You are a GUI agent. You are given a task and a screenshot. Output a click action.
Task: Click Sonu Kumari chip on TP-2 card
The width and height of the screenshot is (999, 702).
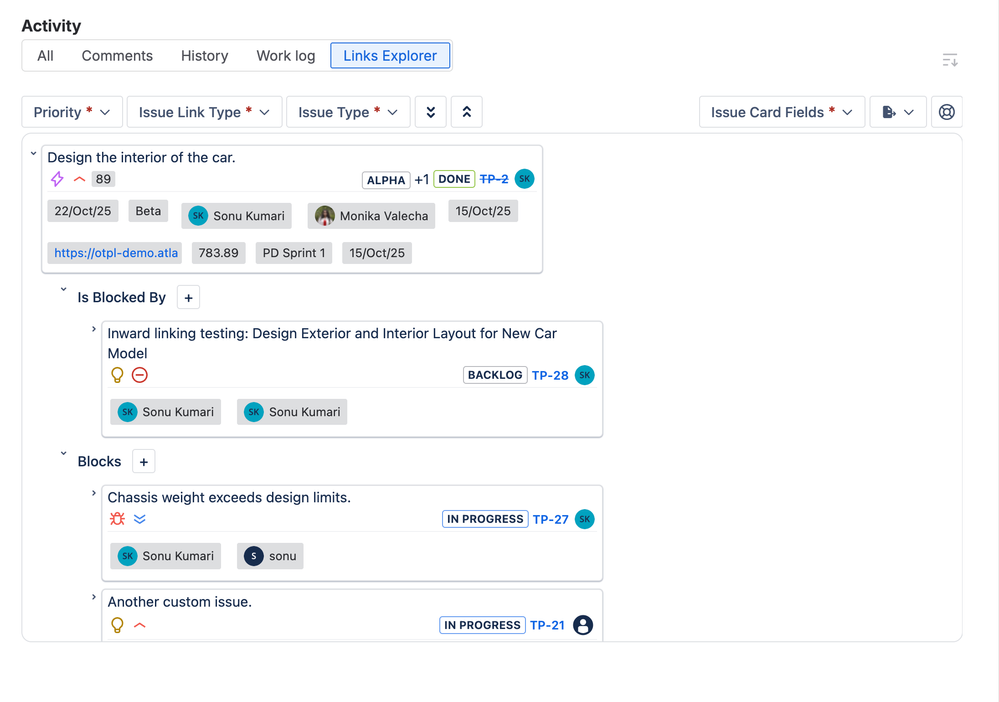236,216
